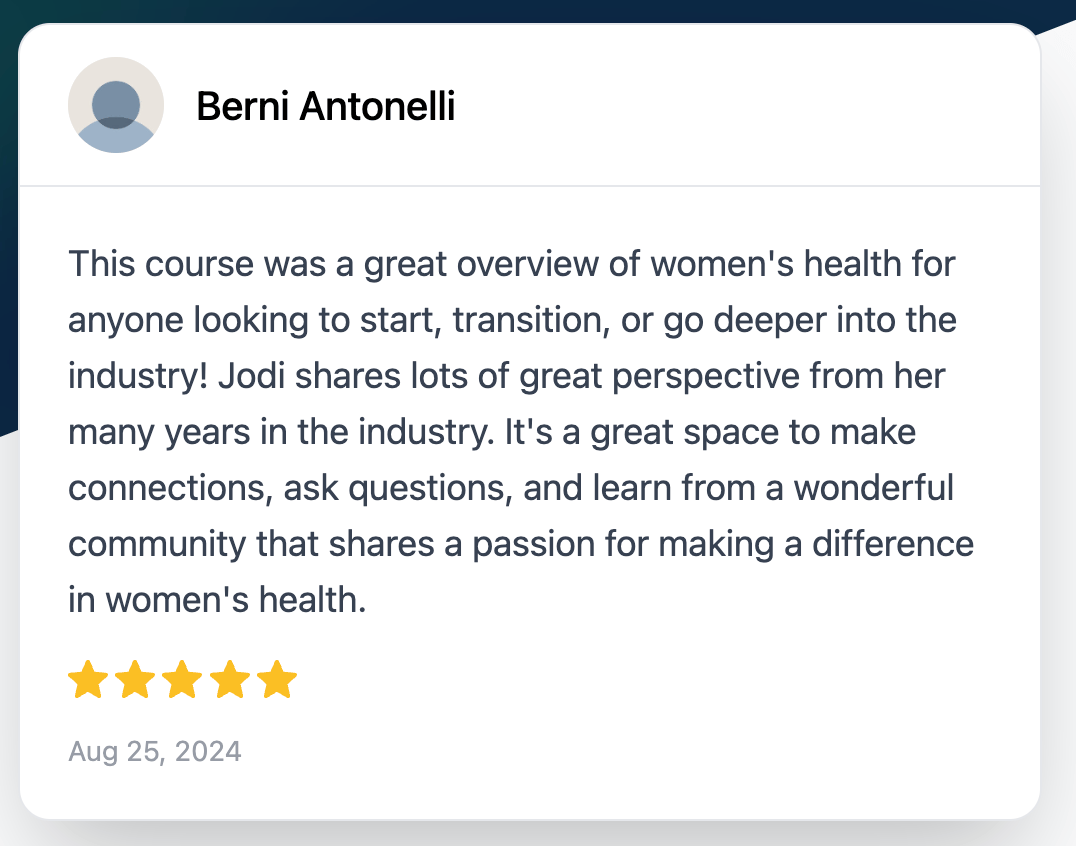Screen dimensions: 1076x846
Task: Click the shoulders silhouette inside the avatar
Action: coord(116,137)
